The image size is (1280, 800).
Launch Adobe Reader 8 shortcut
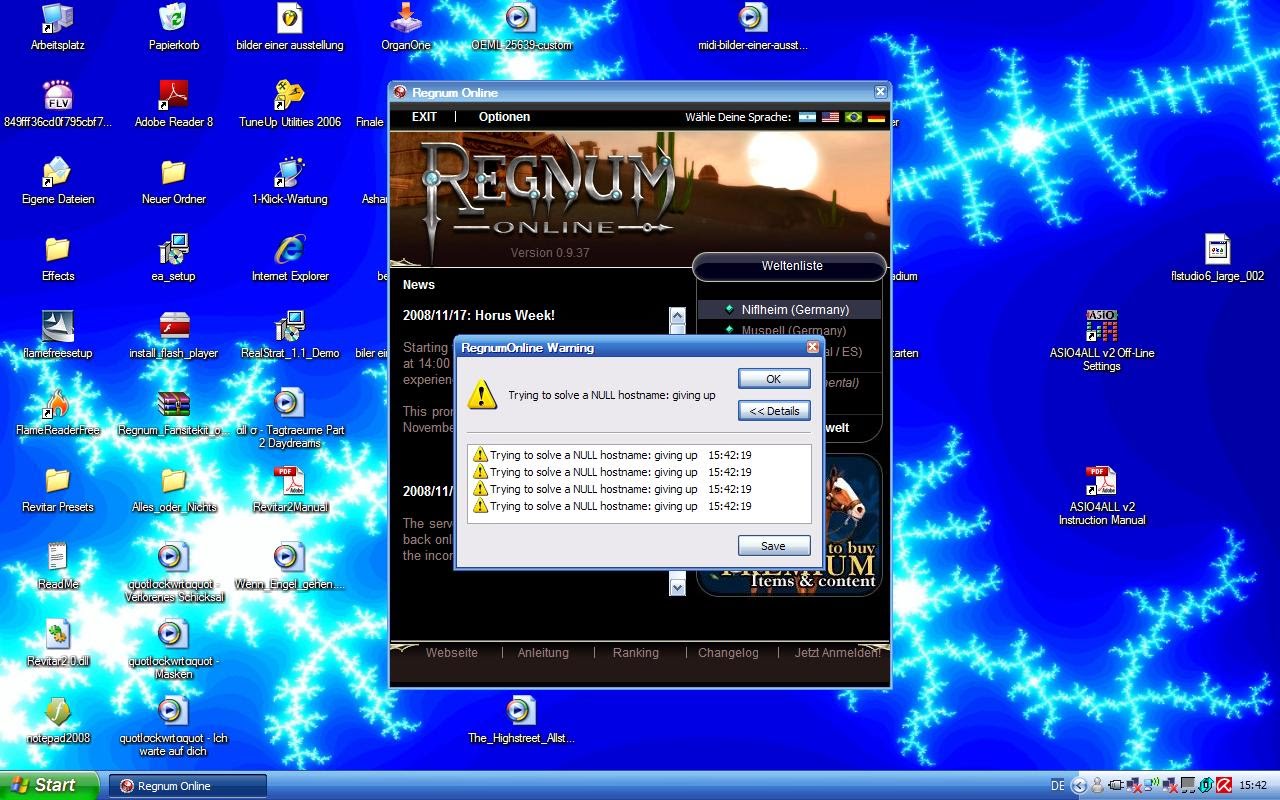point(174,106)
